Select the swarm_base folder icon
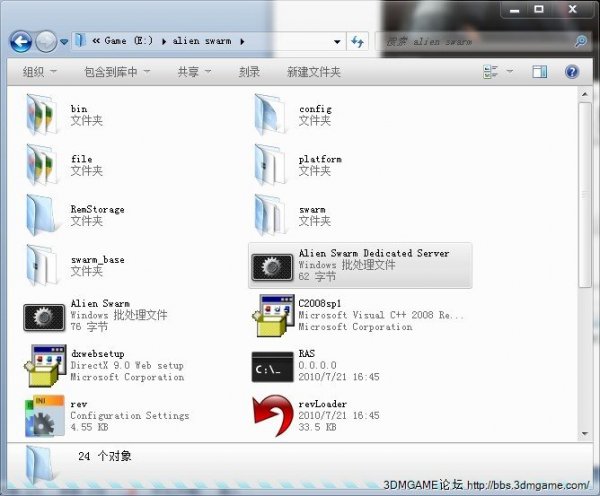Viewport: 600px width, 496px height. point(41,265)
